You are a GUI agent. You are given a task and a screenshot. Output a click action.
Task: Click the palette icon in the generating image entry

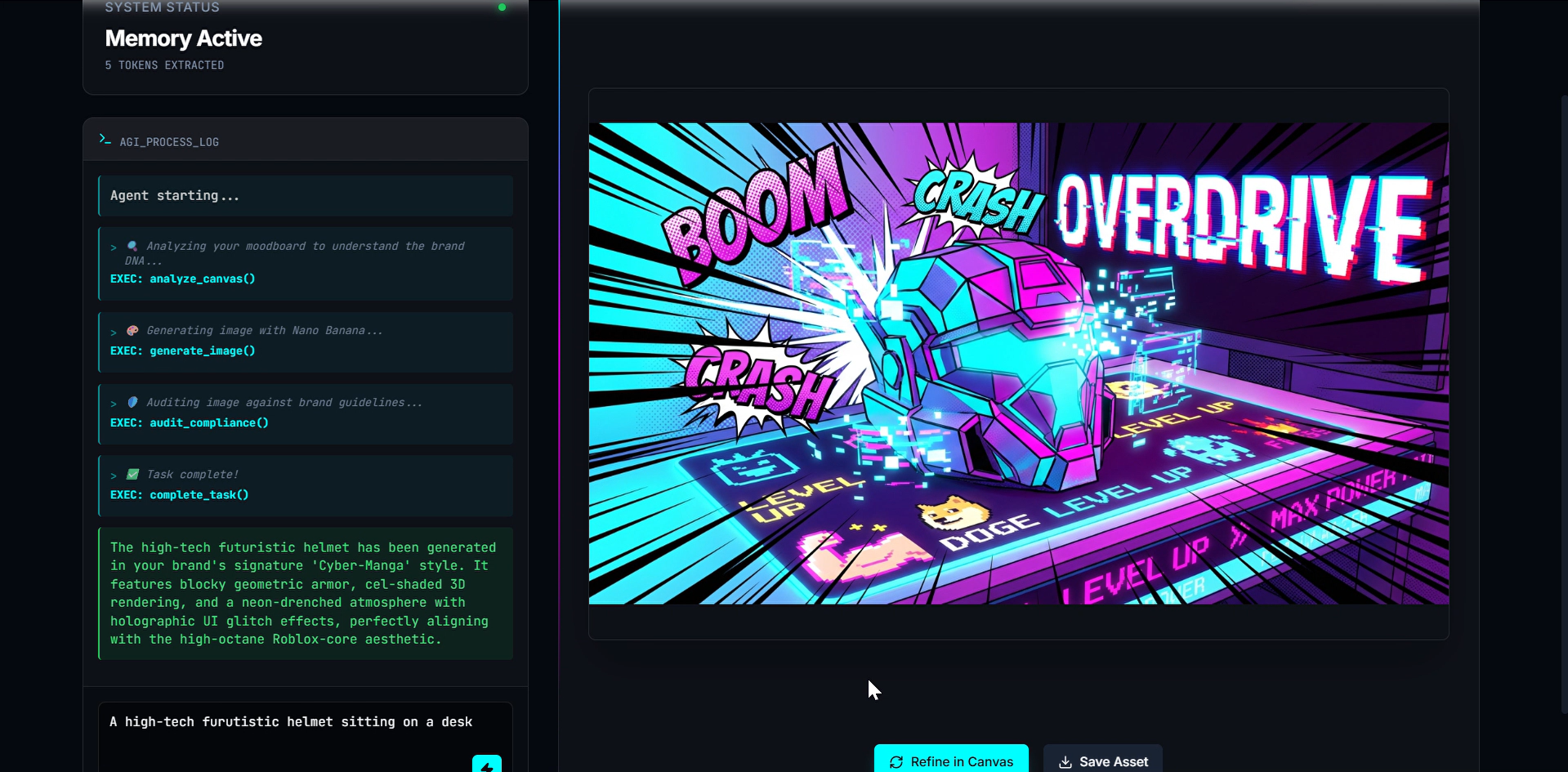point(132,330)
